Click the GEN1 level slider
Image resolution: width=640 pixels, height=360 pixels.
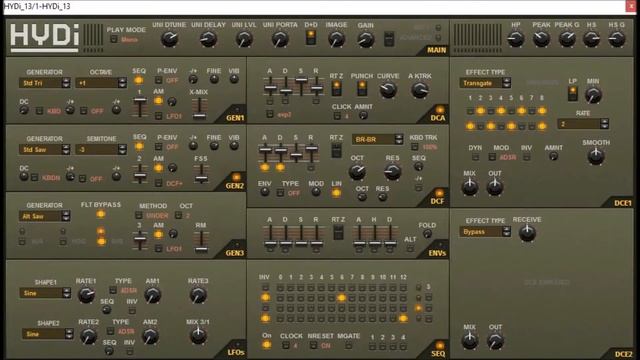tap(140, 106)
